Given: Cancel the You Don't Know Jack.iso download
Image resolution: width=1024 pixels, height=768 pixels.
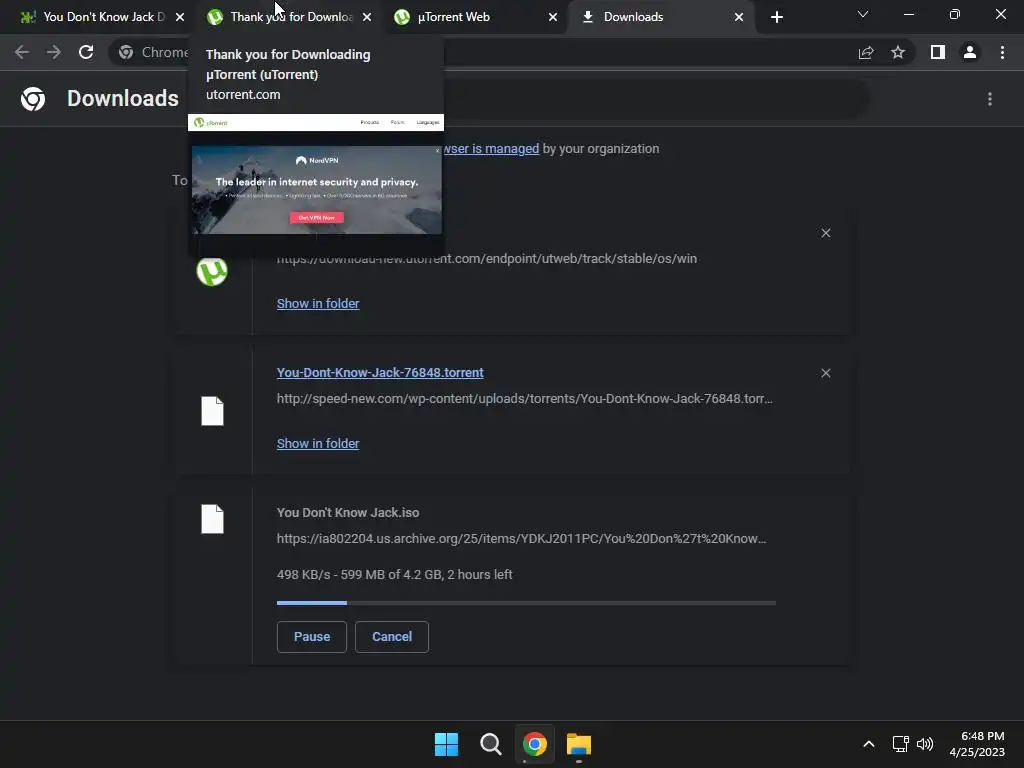Looking at the screenshot, I should 392,637.
